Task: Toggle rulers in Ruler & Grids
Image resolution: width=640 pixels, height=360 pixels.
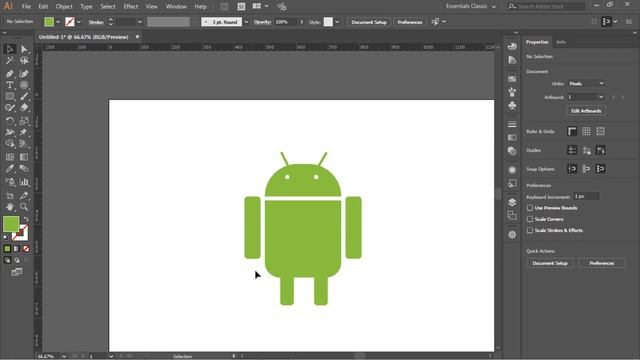Action: coord(572,131)
